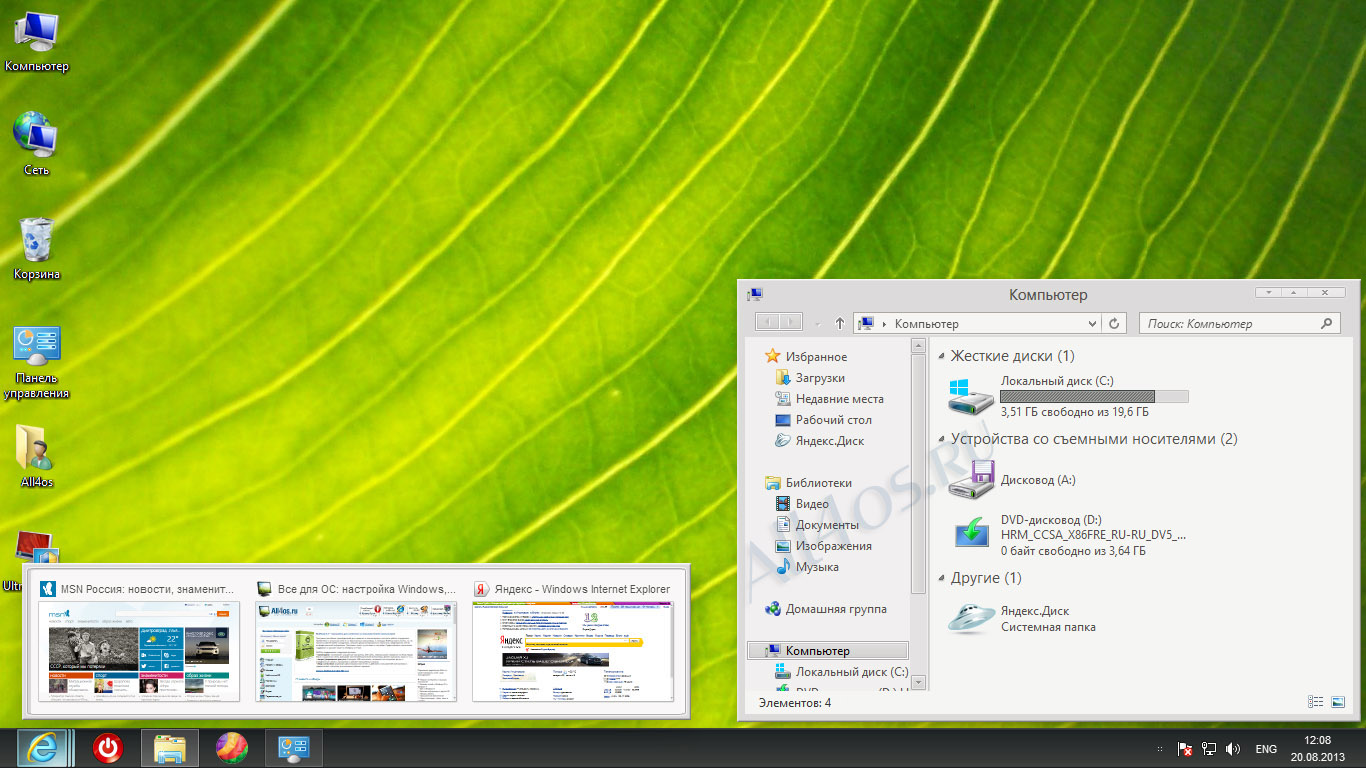Click the action center flag tray icon
This screenshot has height=768, width=1366.
coord(1184,748)
